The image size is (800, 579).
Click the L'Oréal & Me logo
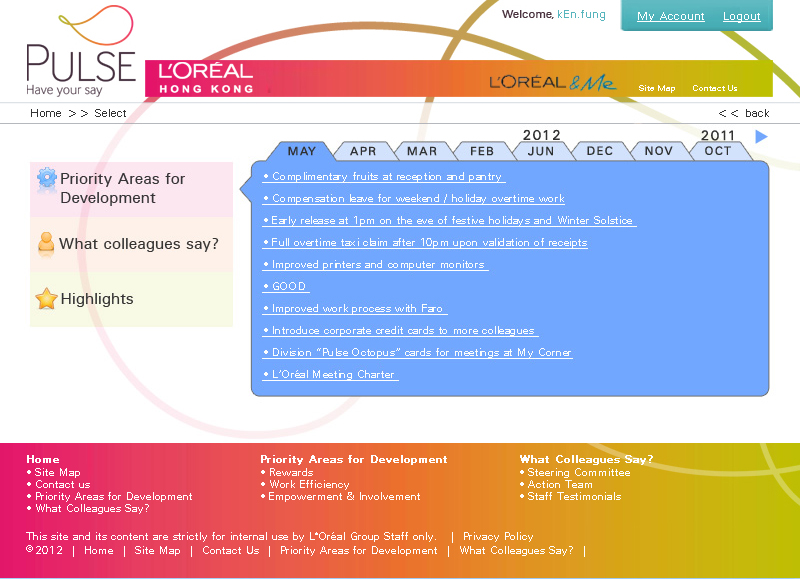click(553, 82)
